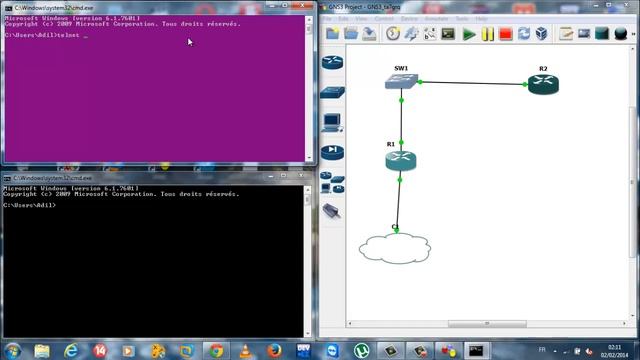Click the GNS3 canvas vertical scrollbar

click(x=632, y=182)
